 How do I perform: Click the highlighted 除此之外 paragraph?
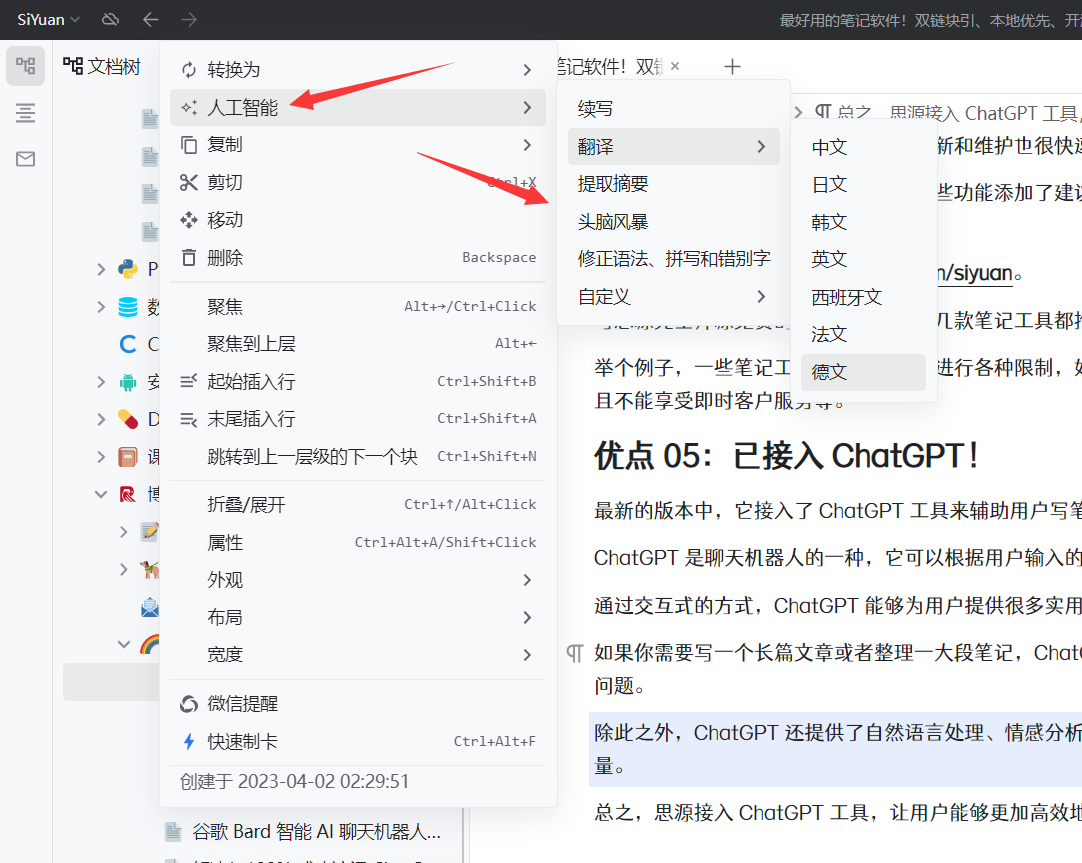click(835, 749)
